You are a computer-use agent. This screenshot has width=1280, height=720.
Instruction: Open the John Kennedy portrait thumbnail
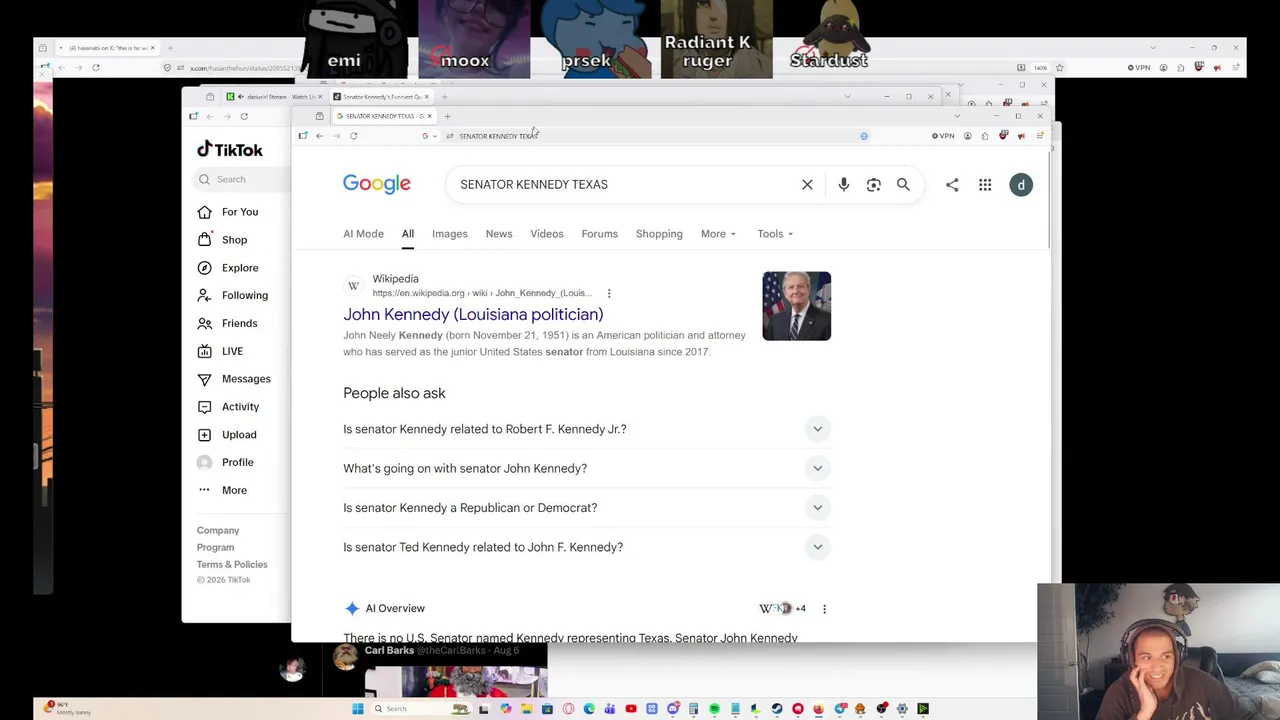point(796,306)
